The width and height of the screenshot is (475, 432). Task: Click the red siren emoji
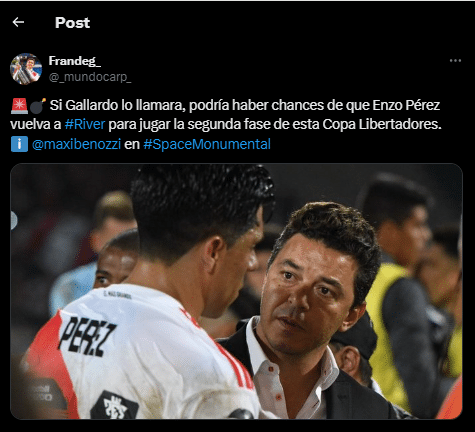(19, 106)
